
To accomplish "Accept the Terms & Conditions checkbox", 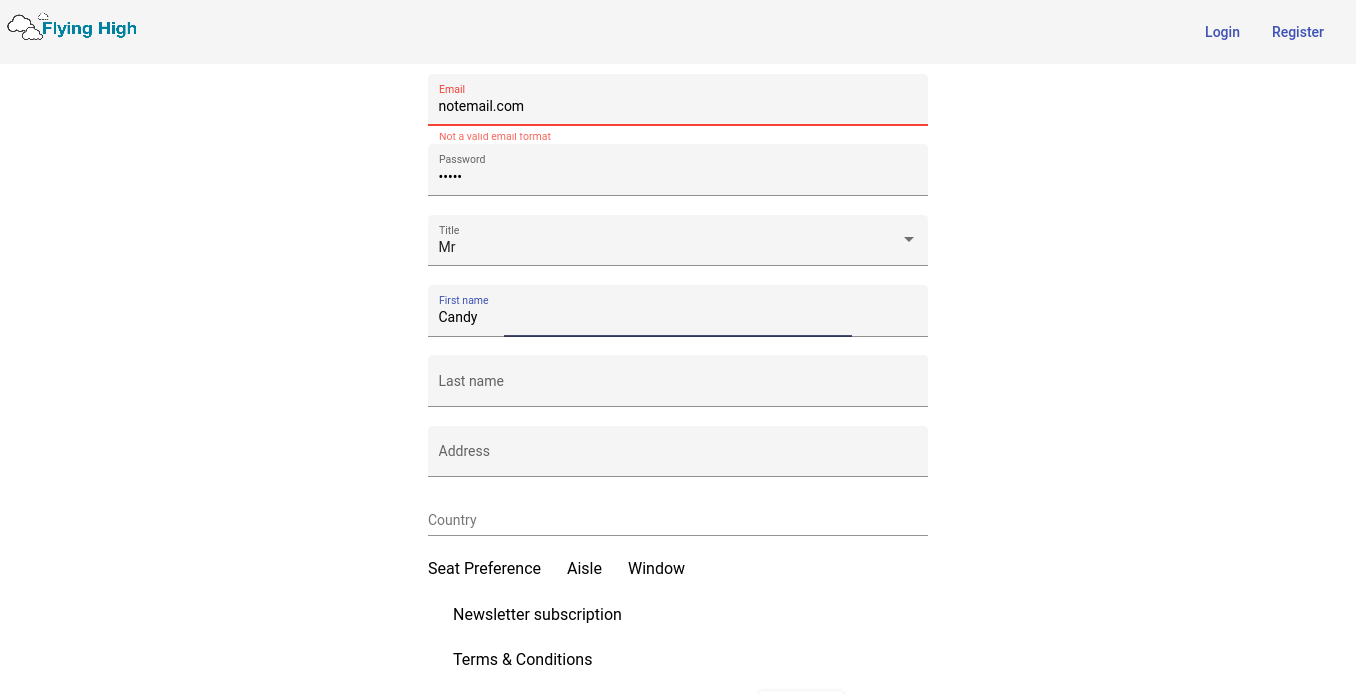I will click(x=522, y=659).
